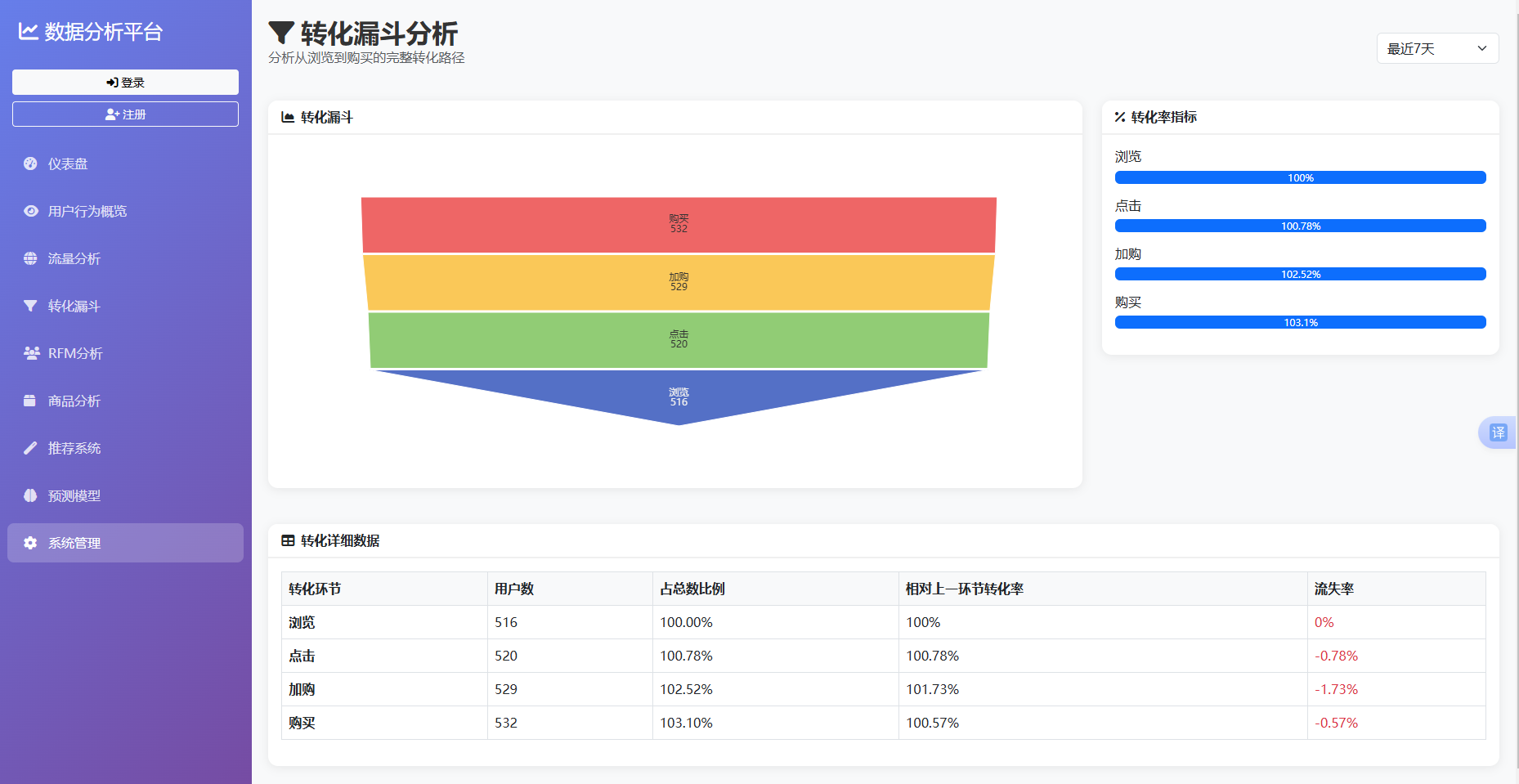Click the chart-line logo icon beside 数据分析平台

(x=29, y=31)
